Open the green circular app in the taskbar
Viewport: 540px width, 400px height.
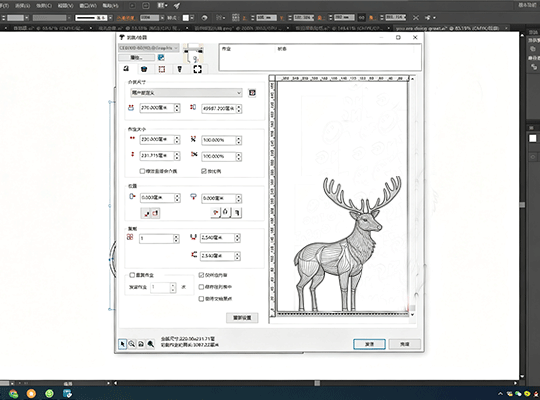[x=49, y=393]
